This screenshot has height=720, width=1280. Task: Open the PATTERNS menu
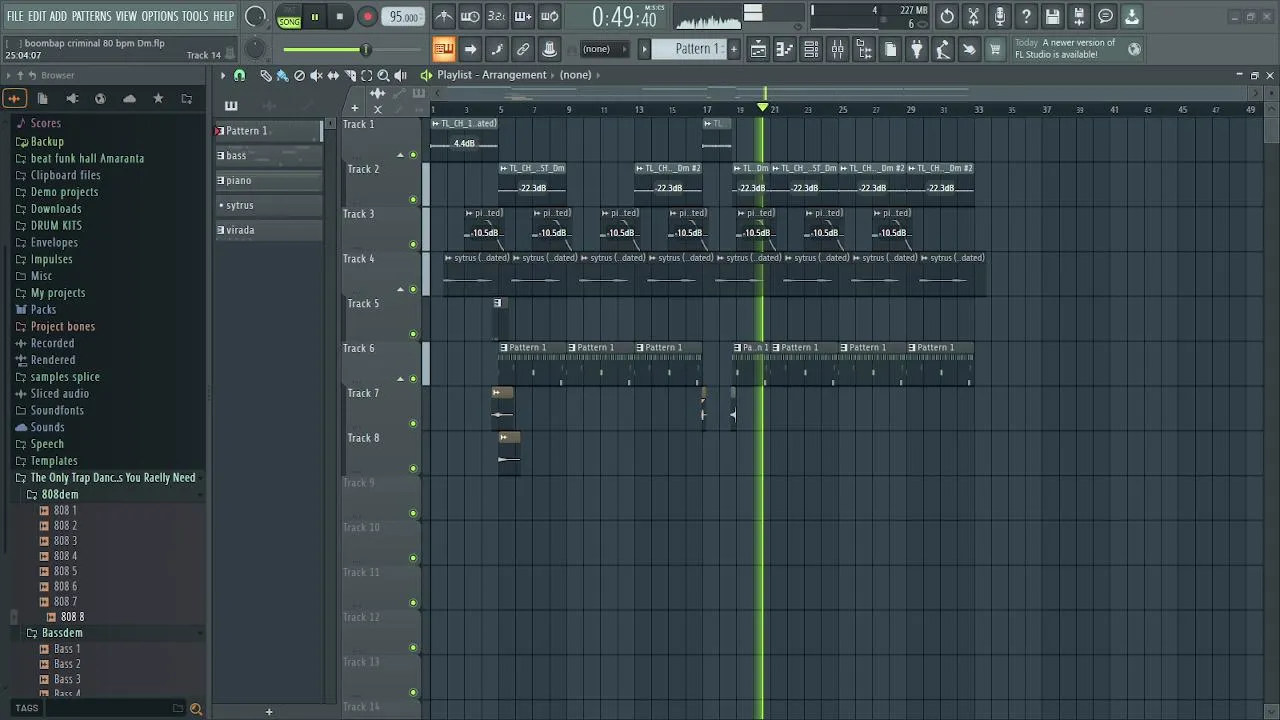(x=91, y=16)
